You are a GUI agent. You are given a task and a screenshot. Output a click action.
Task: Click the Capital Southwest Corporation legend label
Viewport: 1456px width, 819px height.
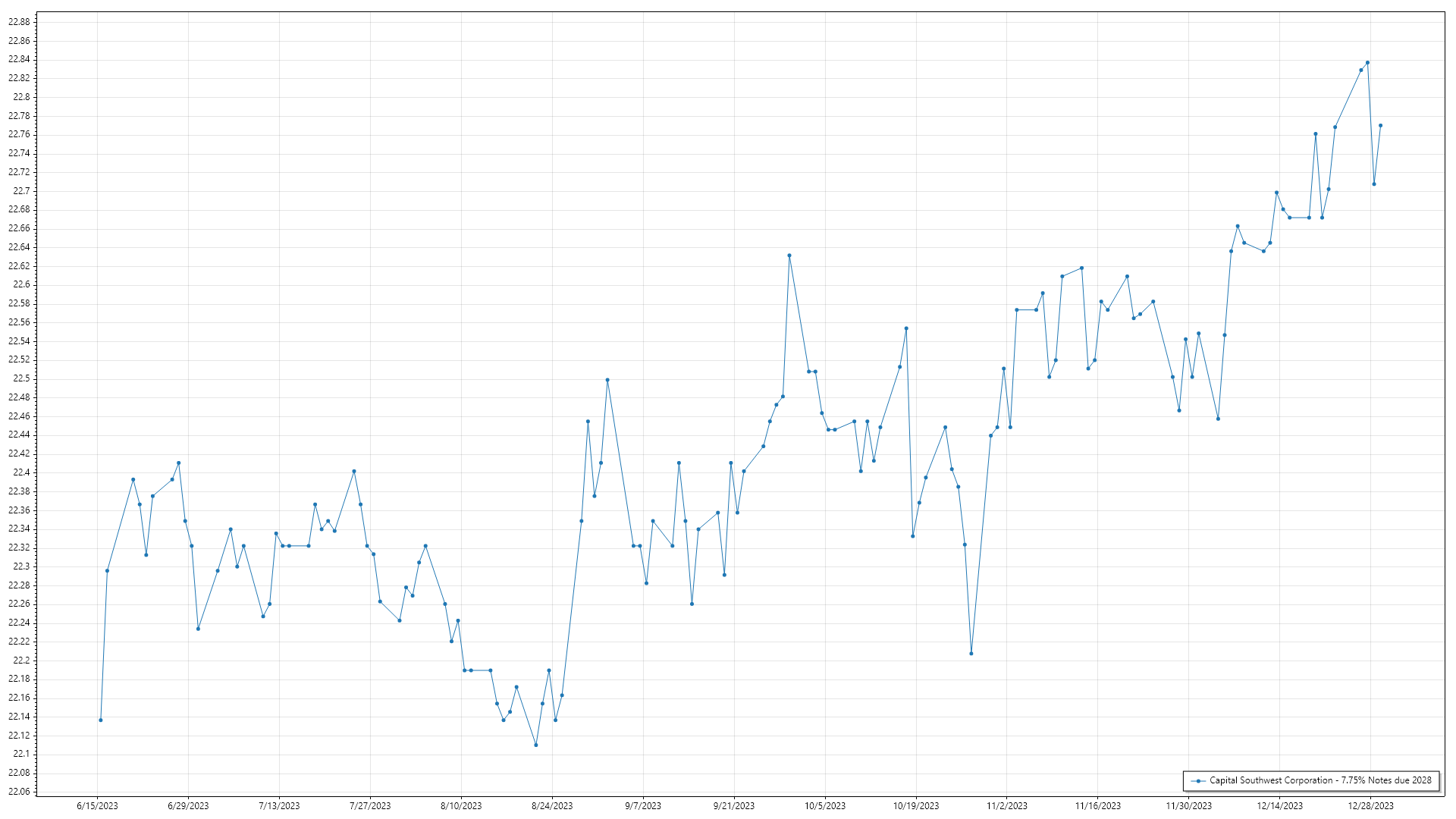point(1320,780)
